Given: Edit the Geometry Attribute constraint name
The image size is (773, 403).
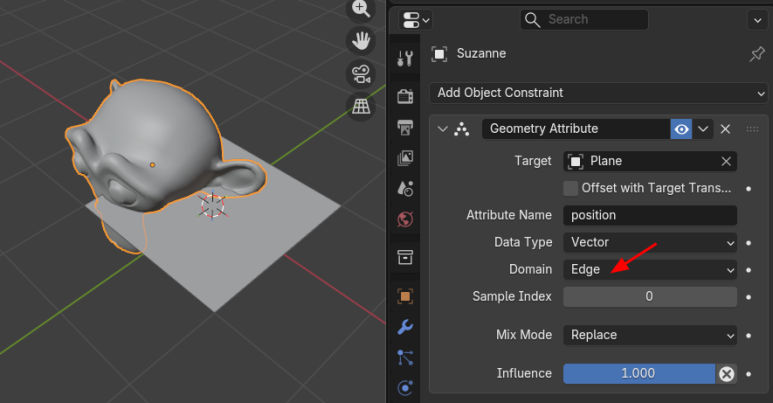Looking at the screenshot, I should (x=576, y=129).
